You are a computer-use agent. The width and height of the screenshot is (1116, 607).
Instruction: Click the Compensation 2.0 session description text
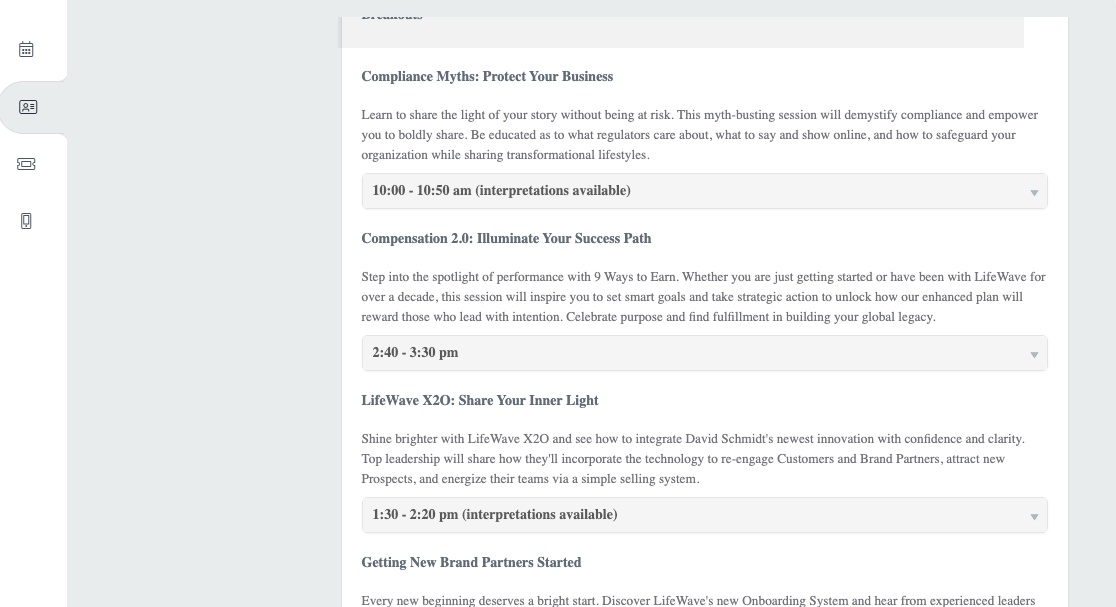700,297
